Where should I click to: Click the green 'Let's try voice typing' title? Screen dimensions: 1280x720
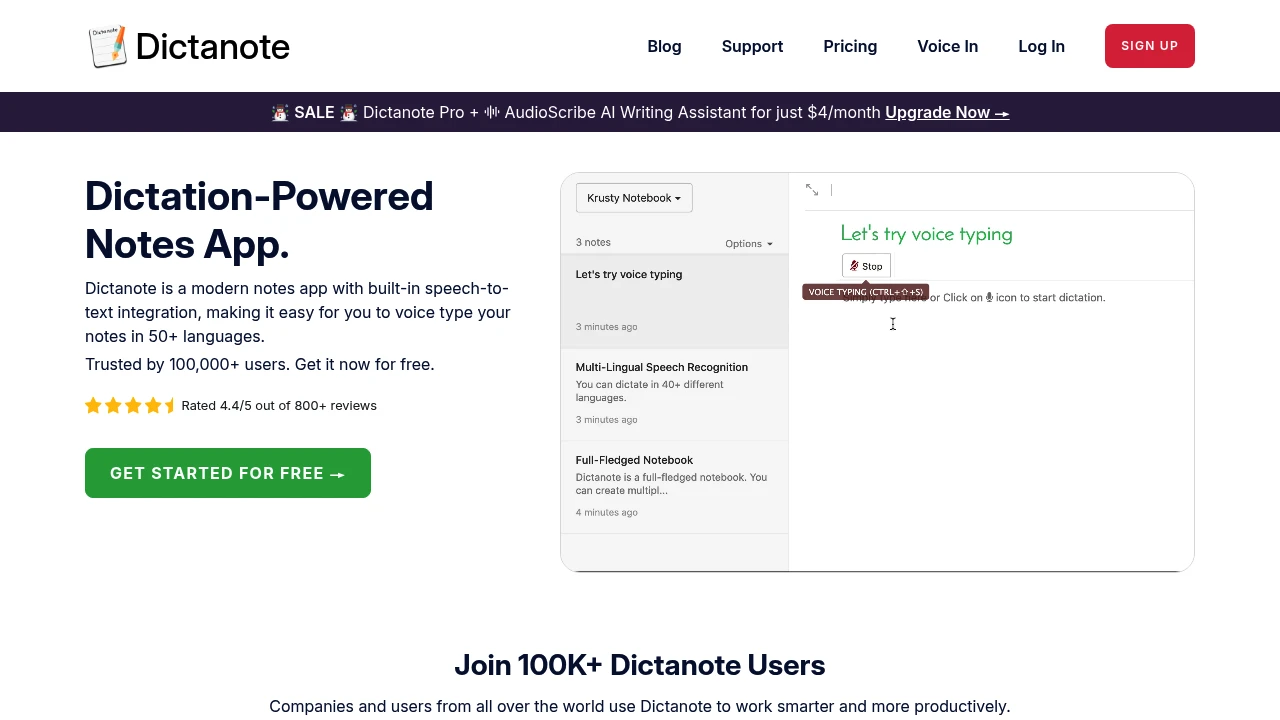[926, 234]
